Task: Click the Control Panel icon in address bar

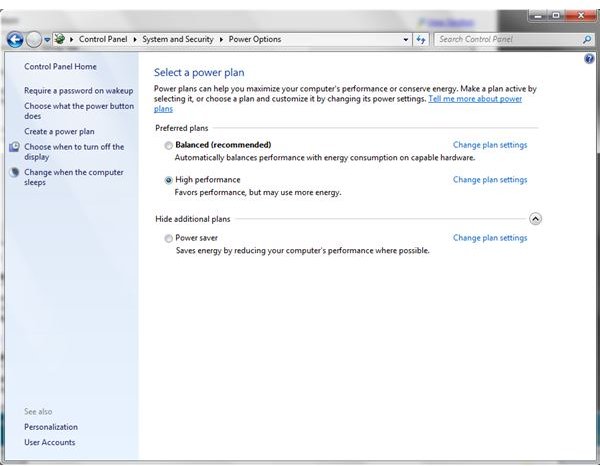Action: tap(60, 39)
